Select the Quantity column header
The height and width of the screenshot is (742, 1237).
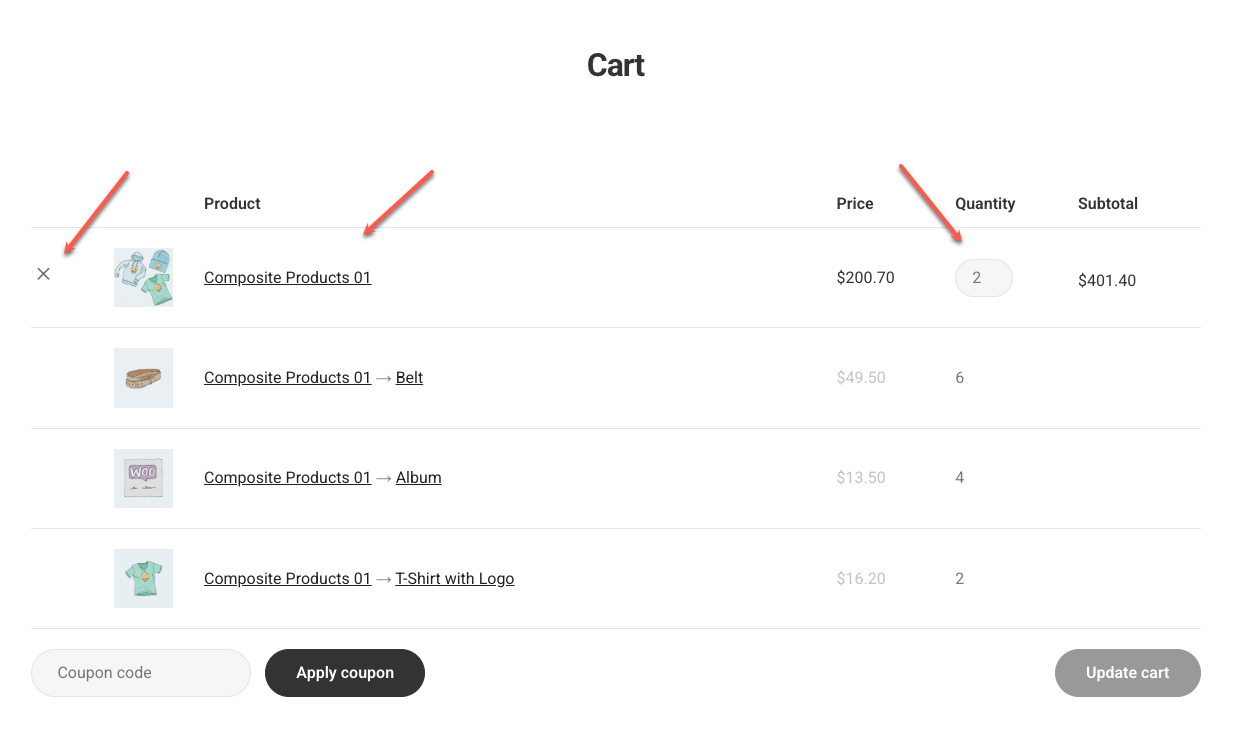point(984,204)
